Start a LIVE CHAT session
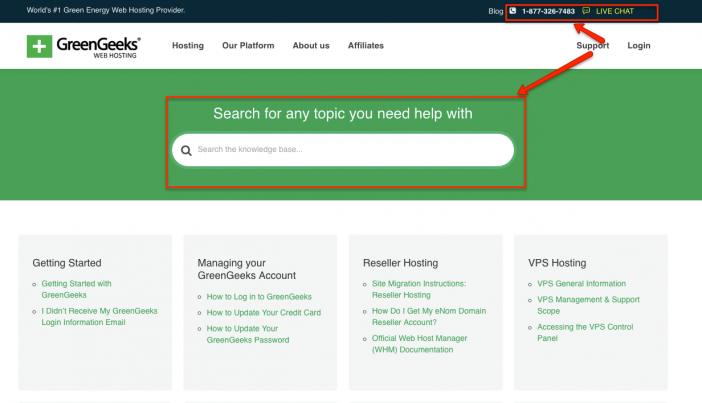Screen dimensions: 702x403 (615, 11)
